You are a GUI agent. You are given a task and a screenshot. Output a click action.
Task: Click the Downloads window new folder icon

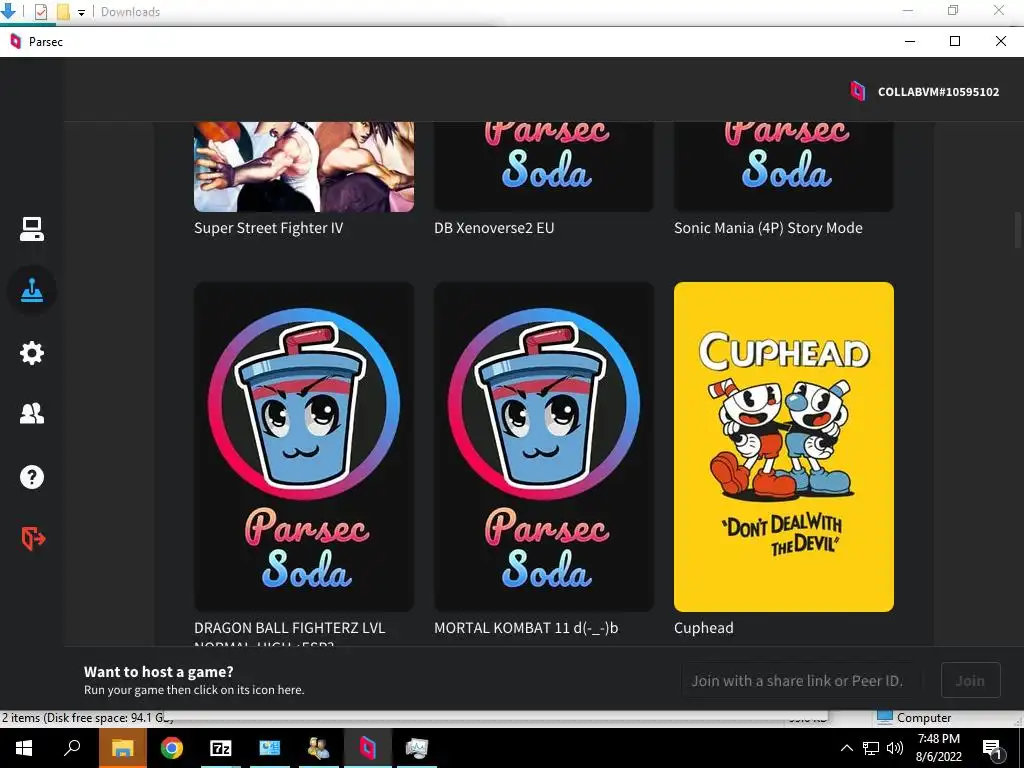pyautogui.click(x=63, y=12)
